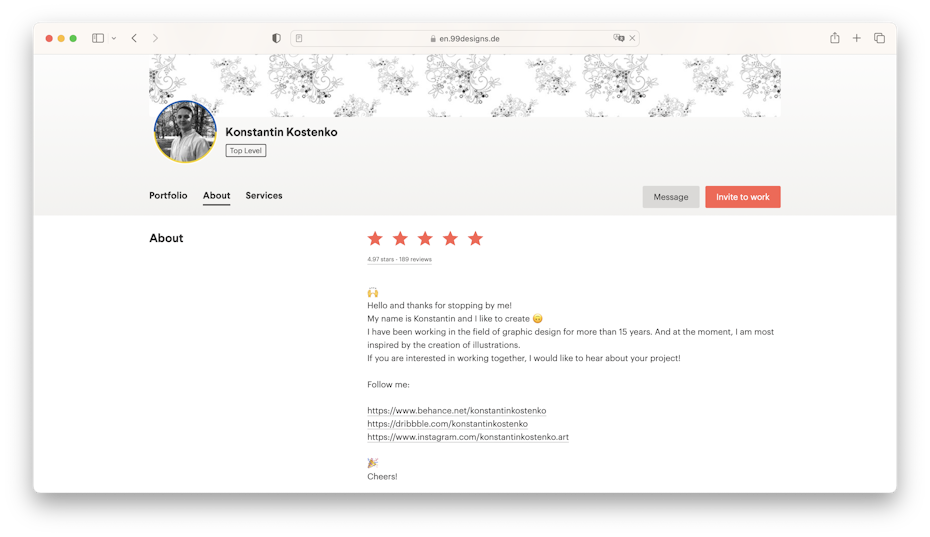Go back with the left arrow
930x537 pixels.
(135, 38)
